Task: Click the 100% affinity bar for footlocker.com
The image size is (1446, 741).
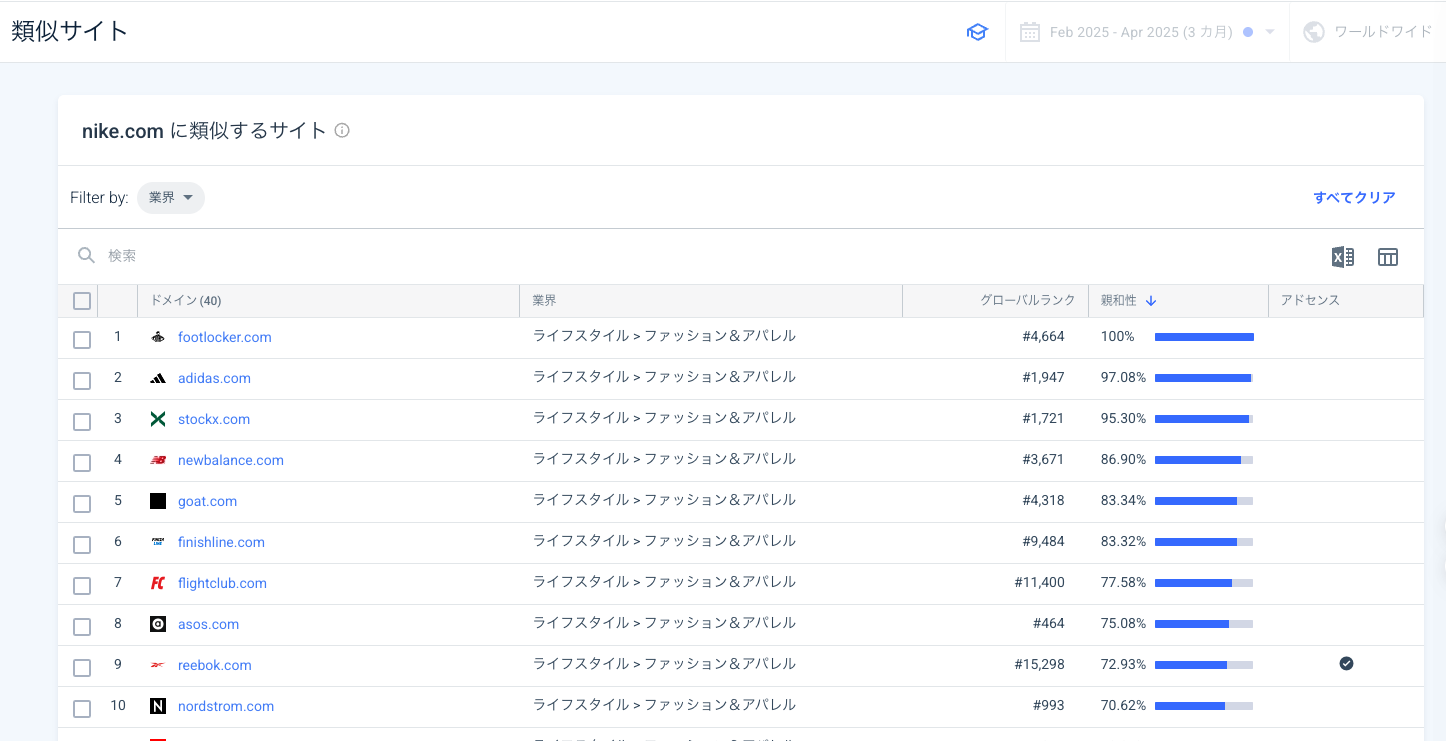Action: [1204, 337]
